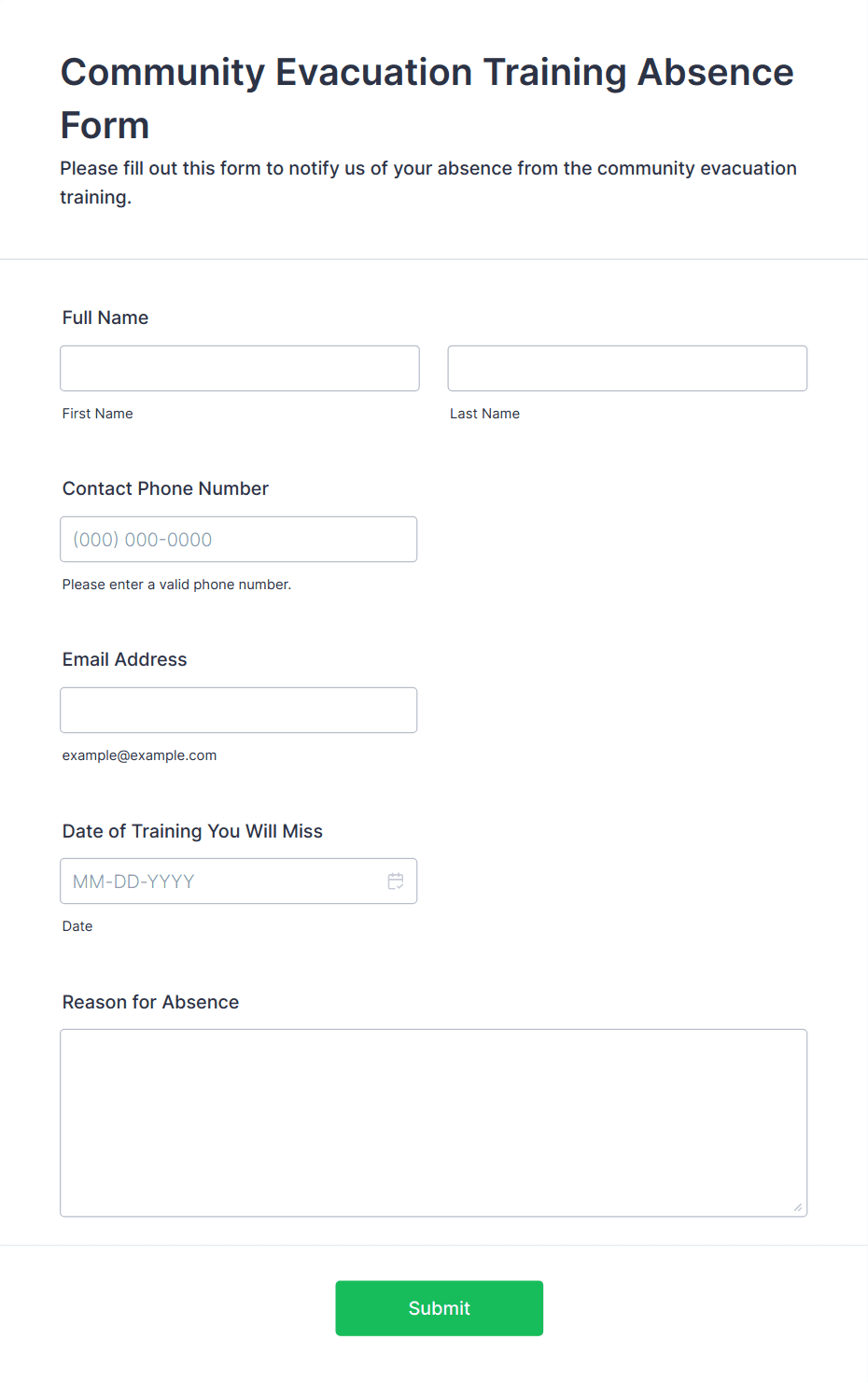Image resolution: width=868 pixels, height=1382 pixels.
Task: Click the example@example.com hint text
Action: click(139, 755)
